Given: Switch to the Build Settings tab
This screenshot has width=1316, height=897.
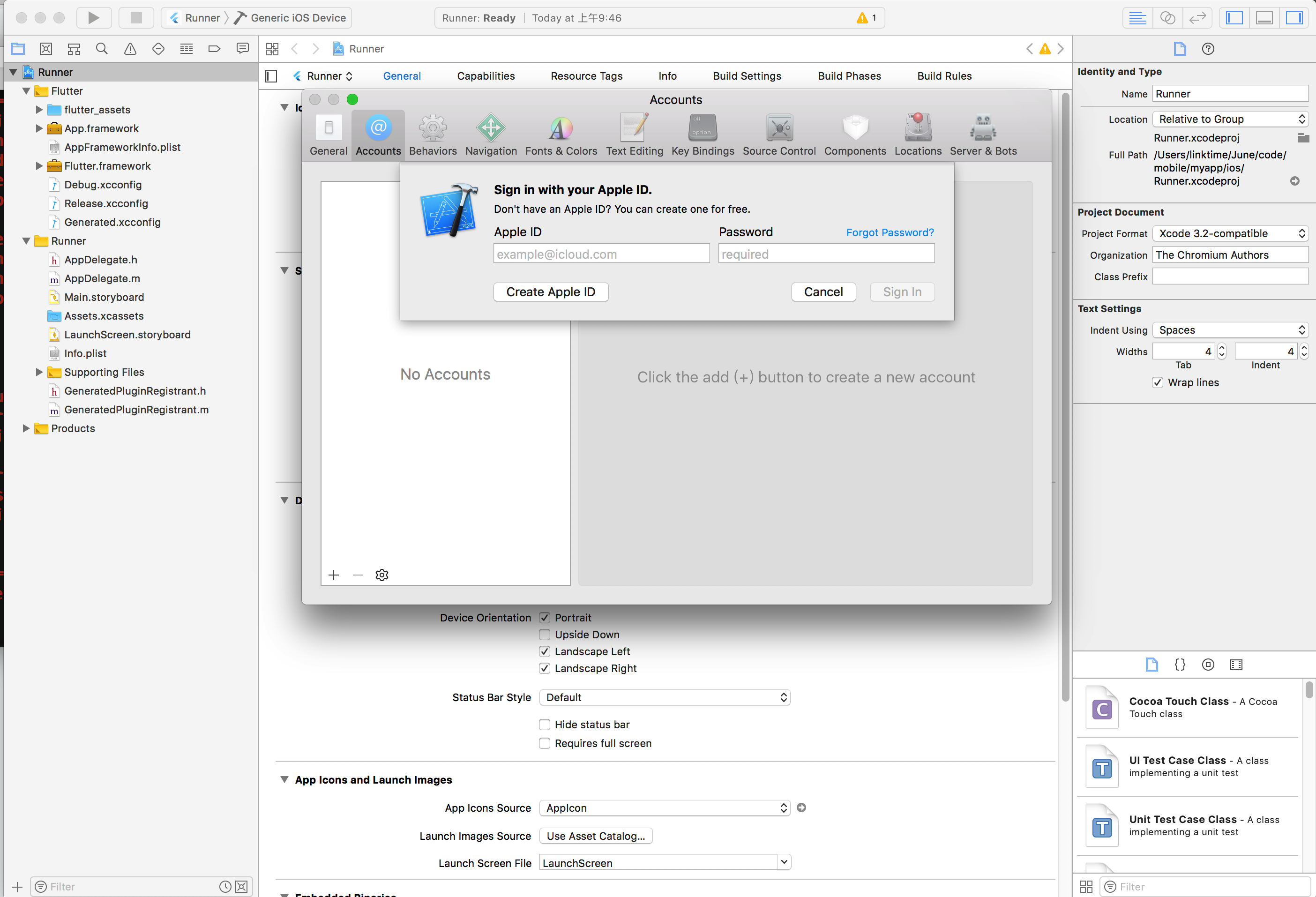Looking at the screenshot, I should (747, 76).
